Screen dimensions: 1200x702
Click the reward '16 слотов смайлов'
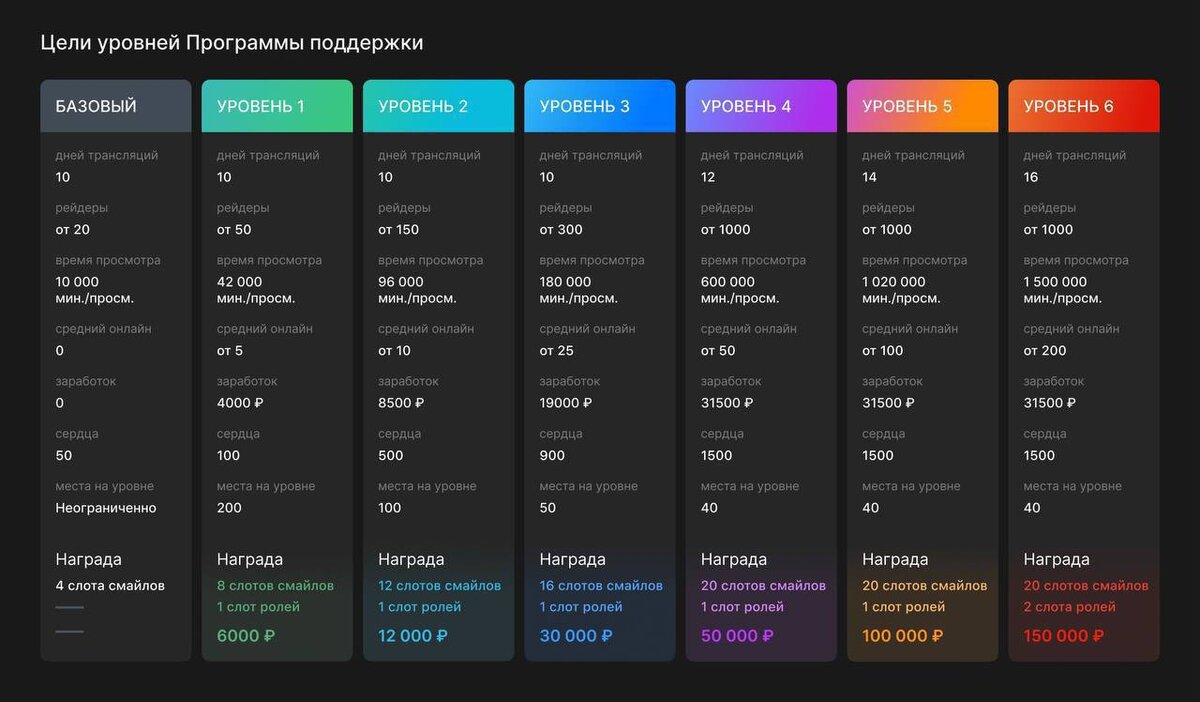(601, 585)
